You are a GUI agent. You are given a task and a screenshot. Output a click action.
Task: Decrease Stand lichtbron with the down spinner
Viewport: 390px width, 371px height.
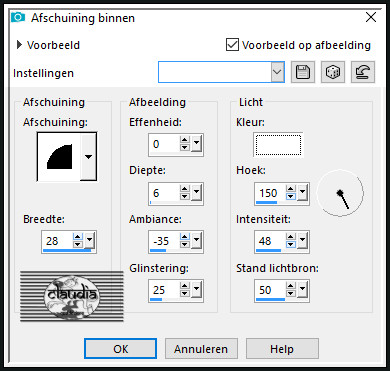(x=291, y=293)
